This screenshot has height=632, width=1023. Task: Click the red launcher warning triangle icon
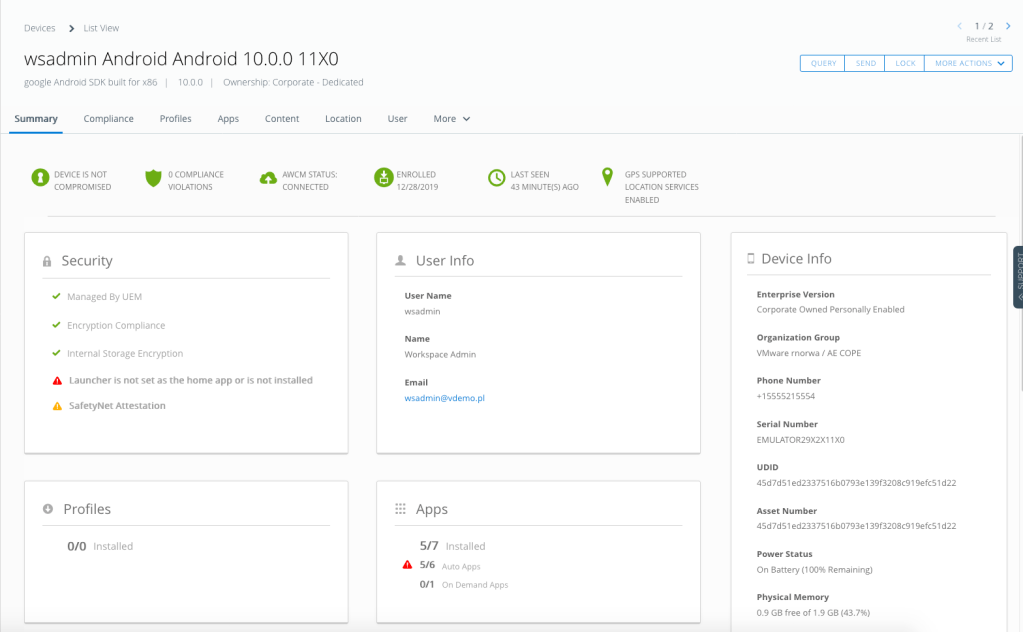pos(57,381)
